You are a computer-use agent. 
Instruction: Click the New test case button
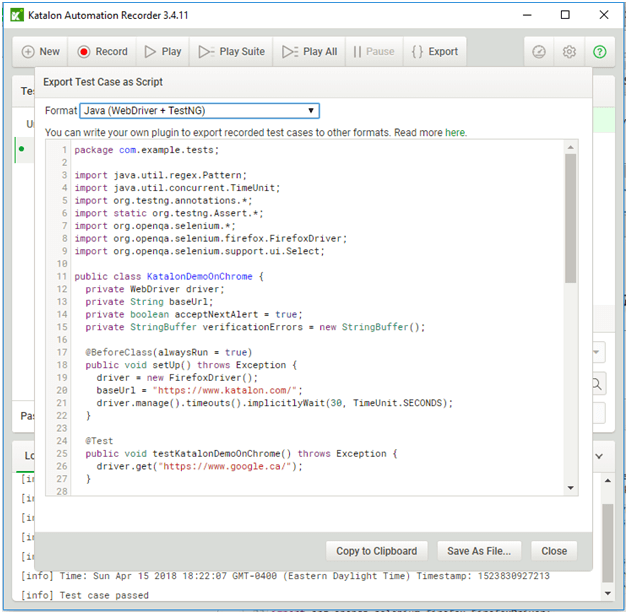[x=40, y=52]
